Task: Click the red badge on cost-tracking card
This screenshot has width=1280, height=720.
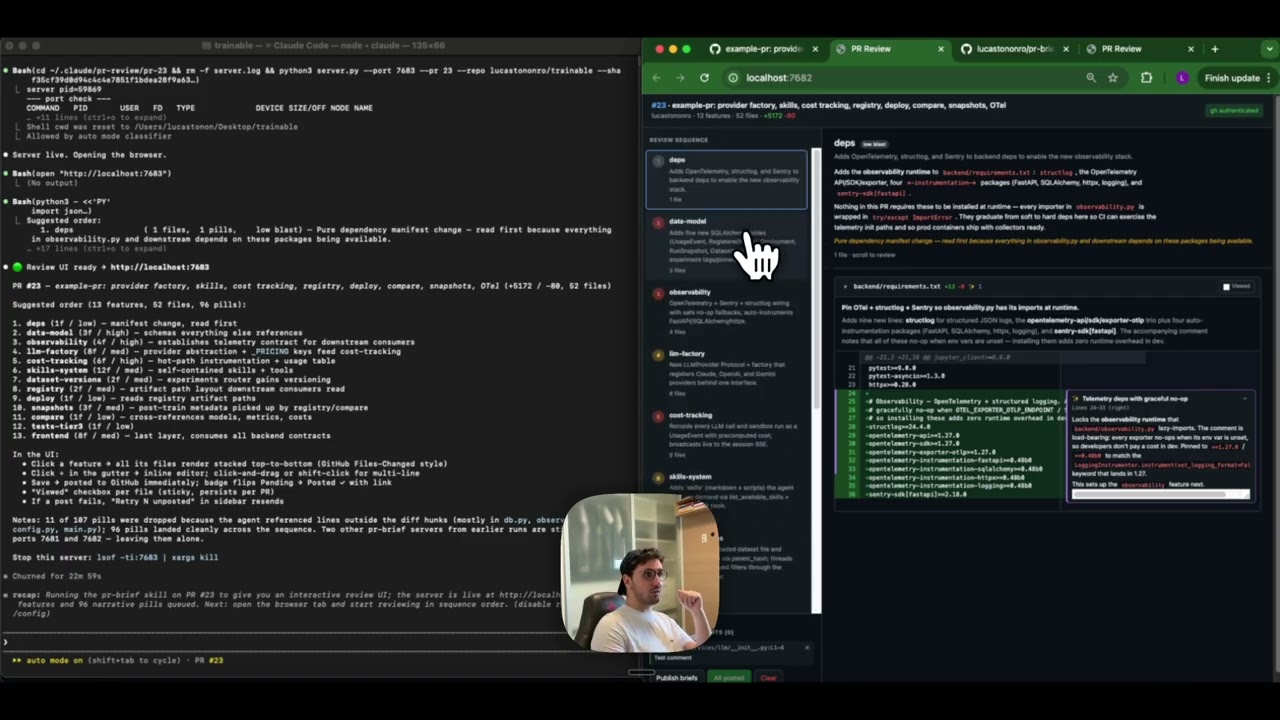Action: point(658,416)
